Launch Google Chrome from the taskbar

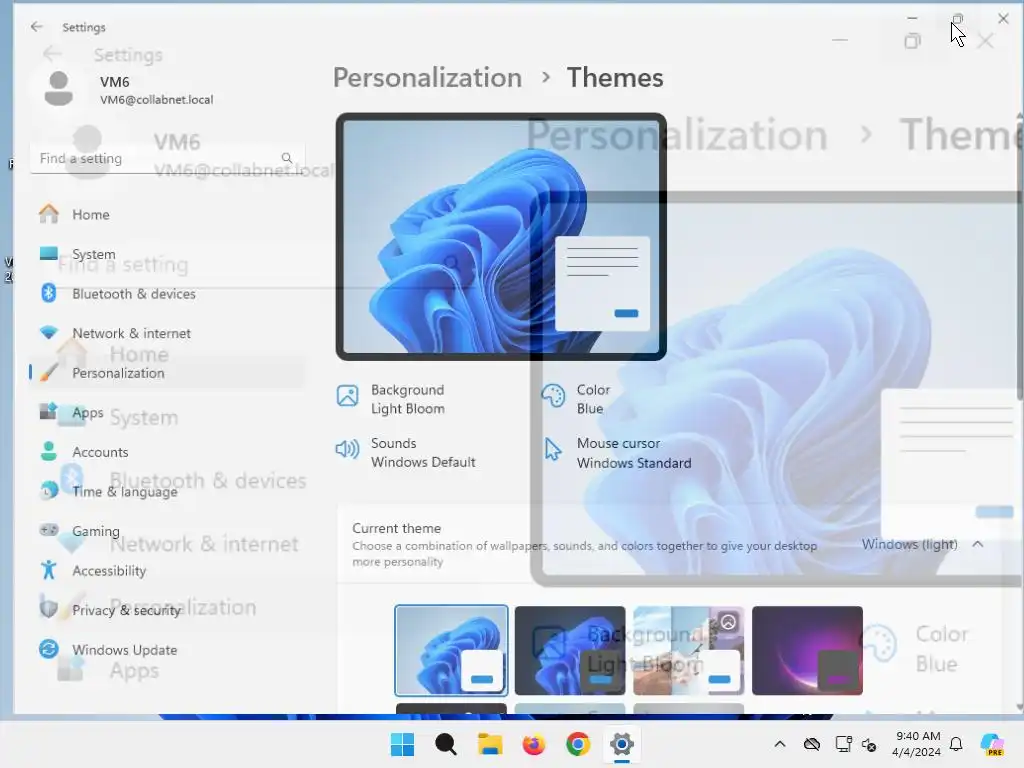click(x=578, y=744)
